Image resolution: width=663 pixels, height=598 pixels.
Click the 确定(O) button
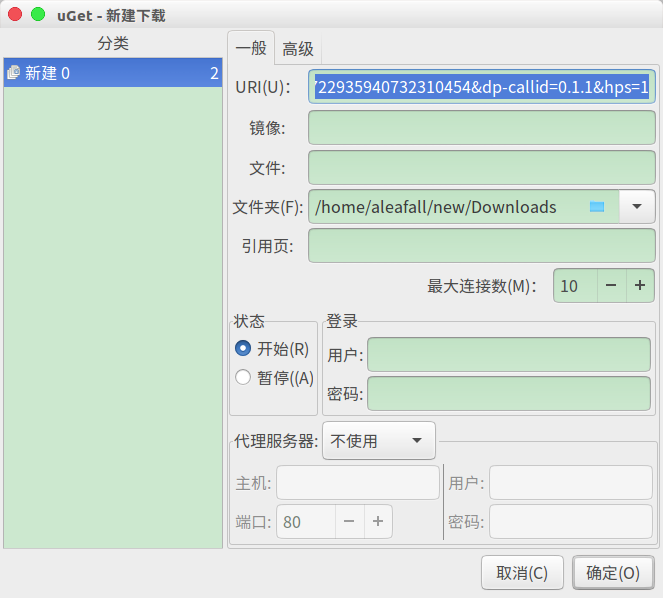tap(613, 573)
